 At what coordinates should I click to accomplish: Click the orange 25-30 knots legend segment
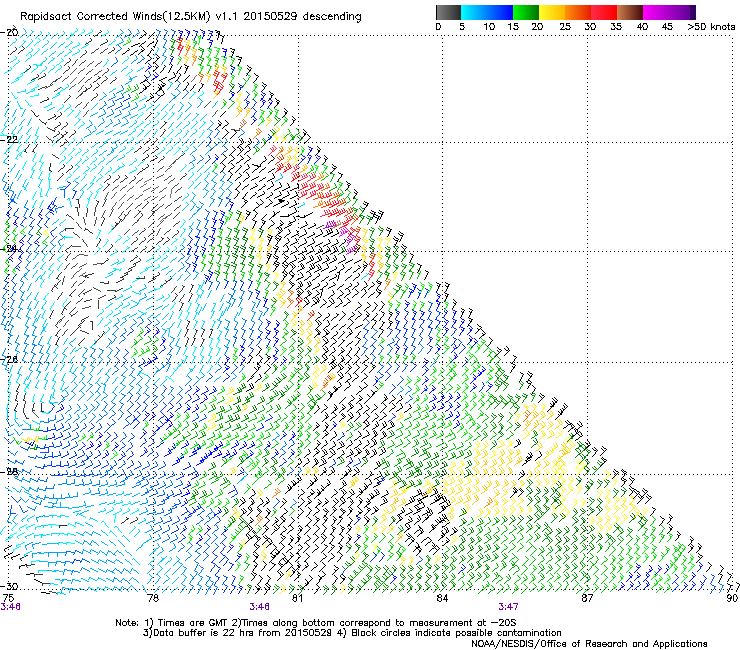[578, 12]
